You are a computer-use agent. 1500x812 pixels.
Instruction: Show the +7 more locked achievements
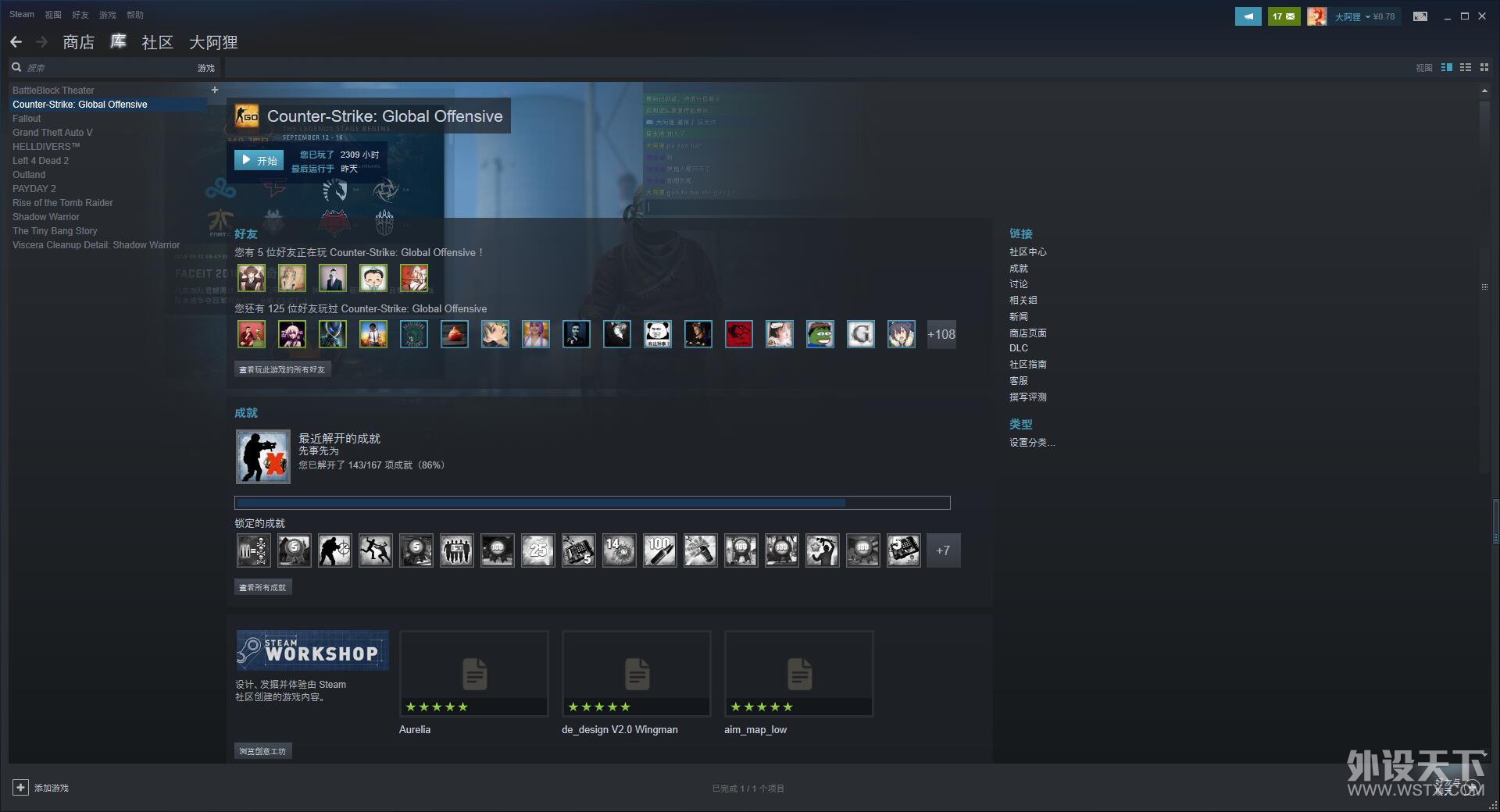point(943,550)
